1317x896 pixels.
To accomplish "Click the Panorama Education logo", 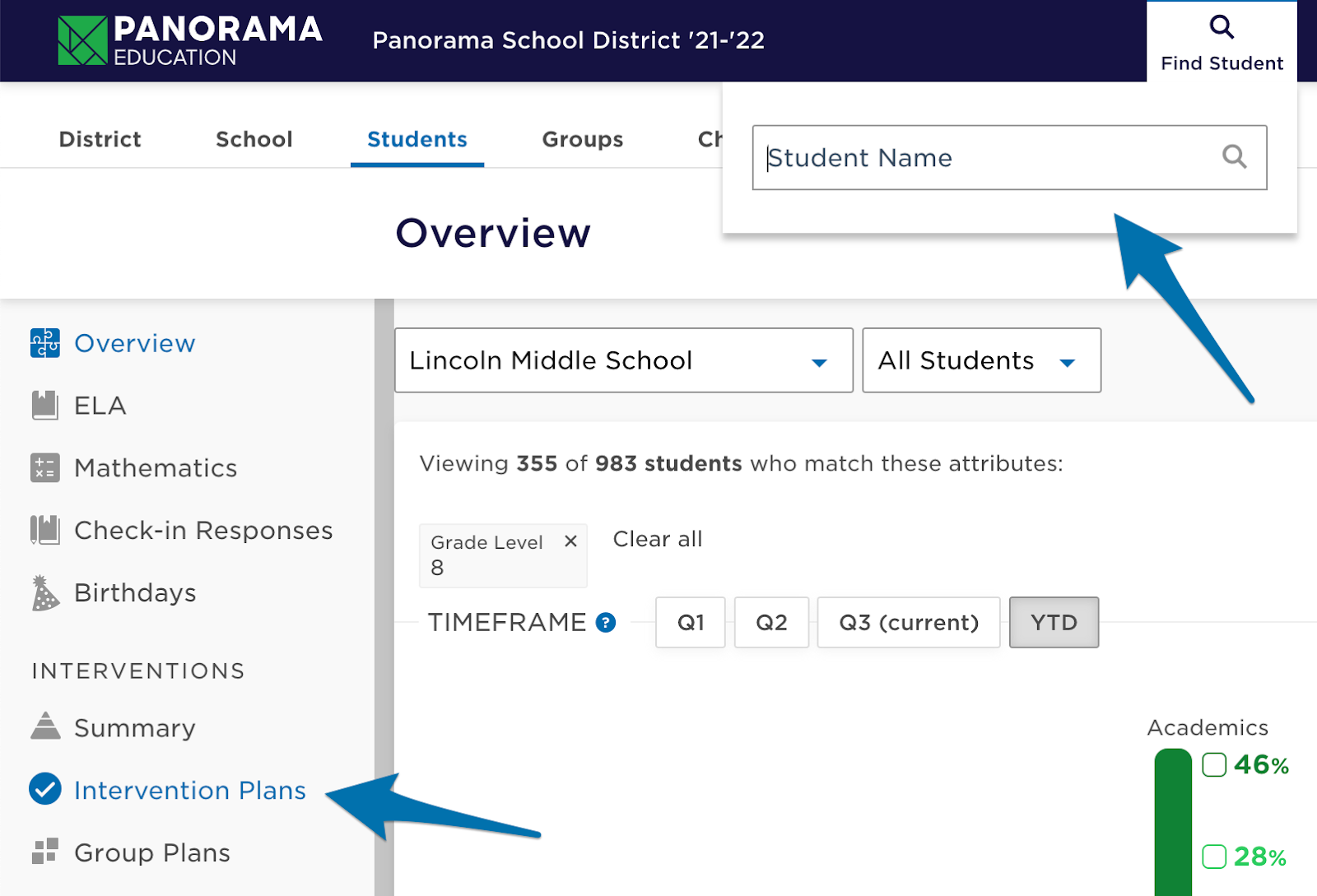I will tap(189, 40).
